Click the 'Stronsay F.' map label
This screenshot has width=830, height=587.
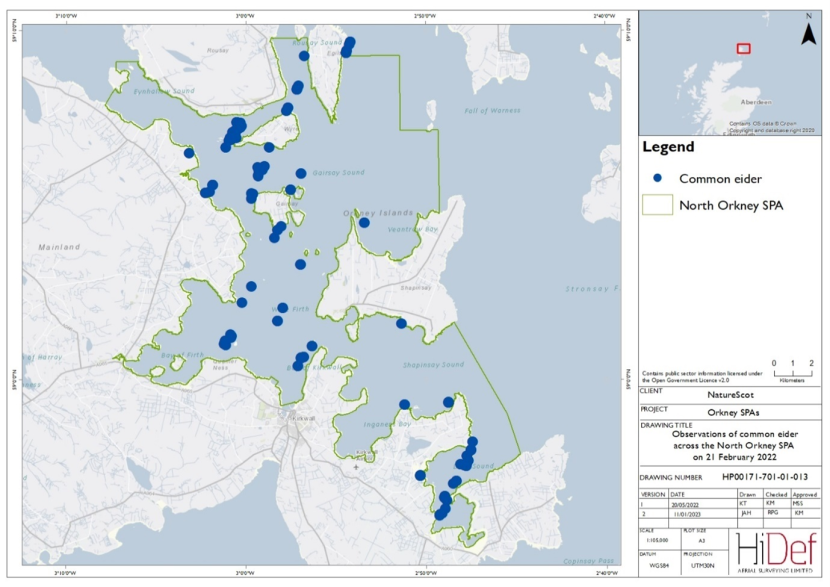click(592, 289)
